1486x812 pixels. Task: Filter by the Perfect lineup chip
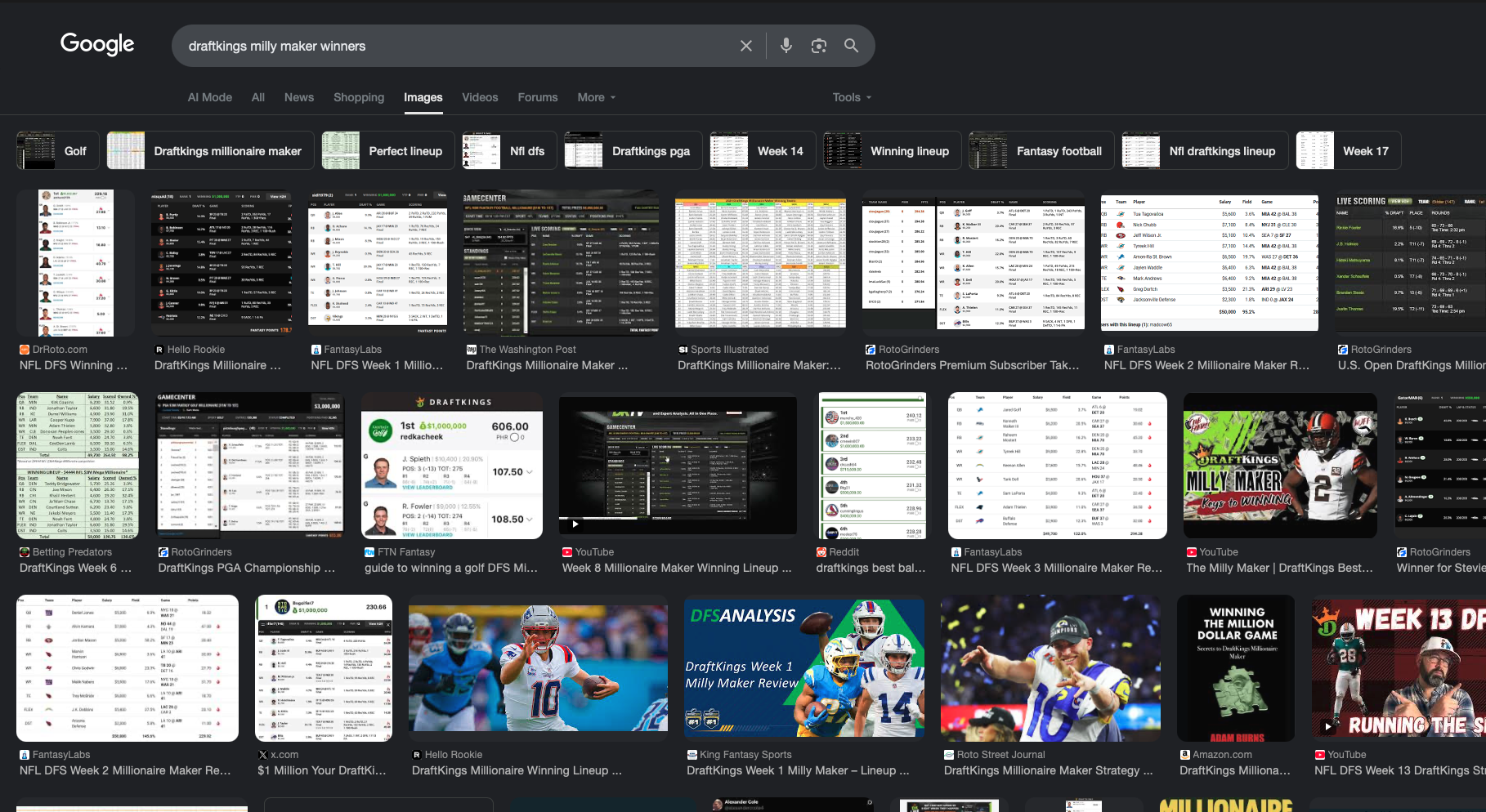pyautogui.click(x=387, y=150)
